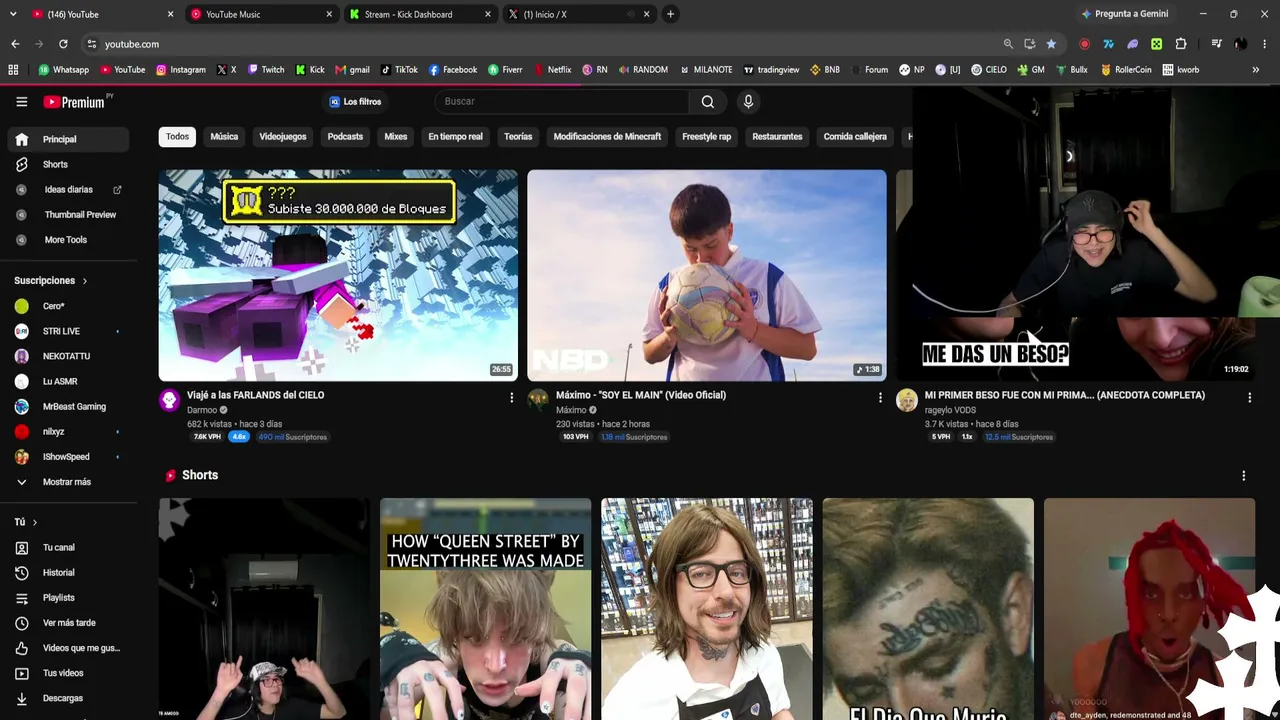Click the Los filtros button
Screen dimensions: 1280x720
click(x=355, y=102)
